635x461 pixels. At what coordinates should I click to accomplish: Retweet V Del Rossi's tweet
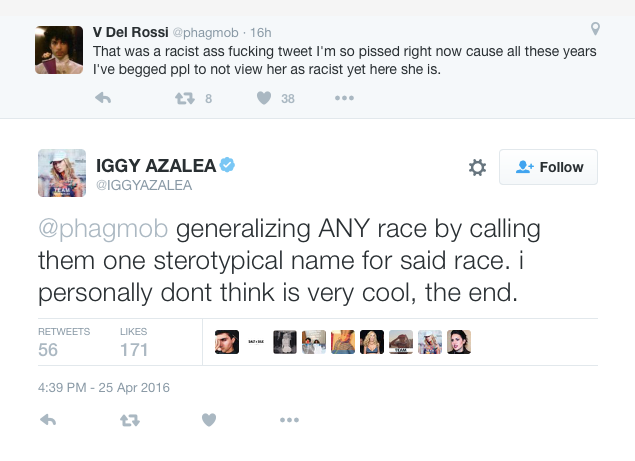[184, 98]
